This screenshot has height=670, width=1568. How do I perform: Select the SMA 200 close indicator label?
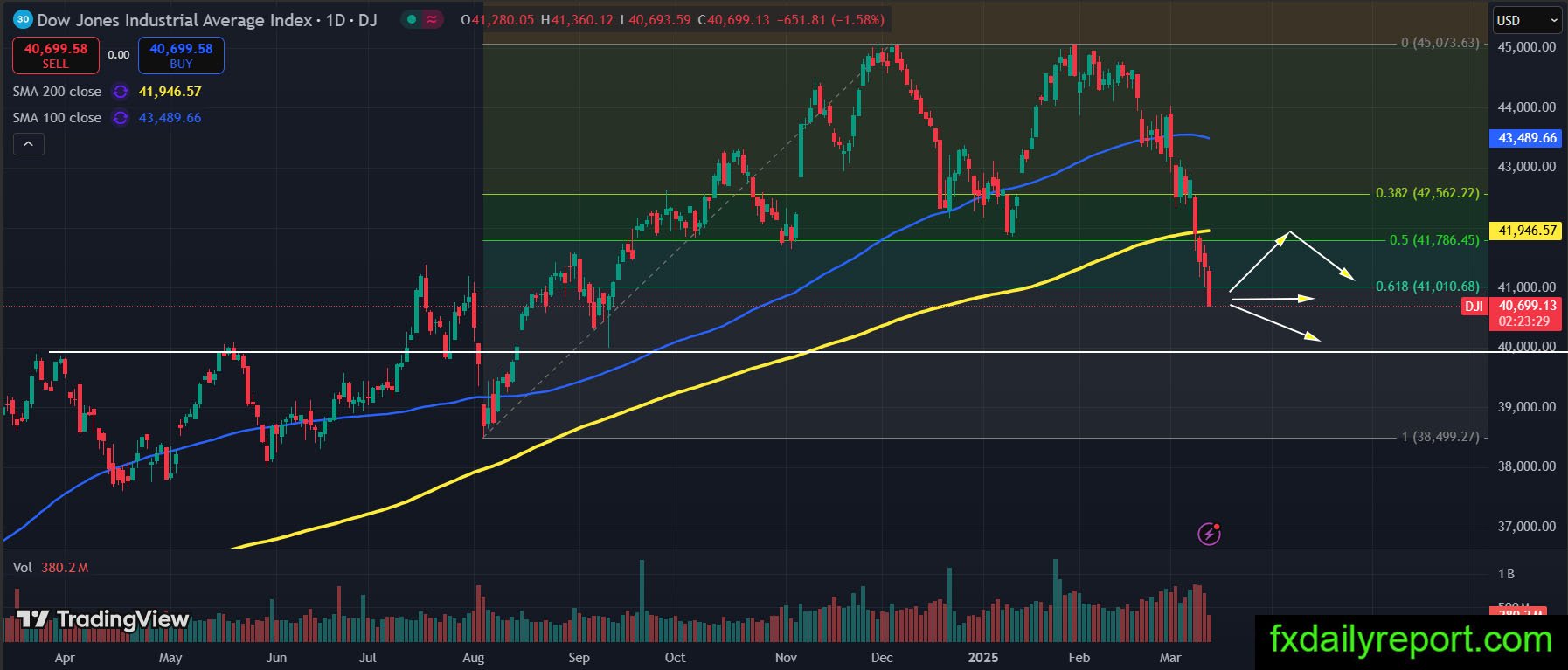click(57, 92)
